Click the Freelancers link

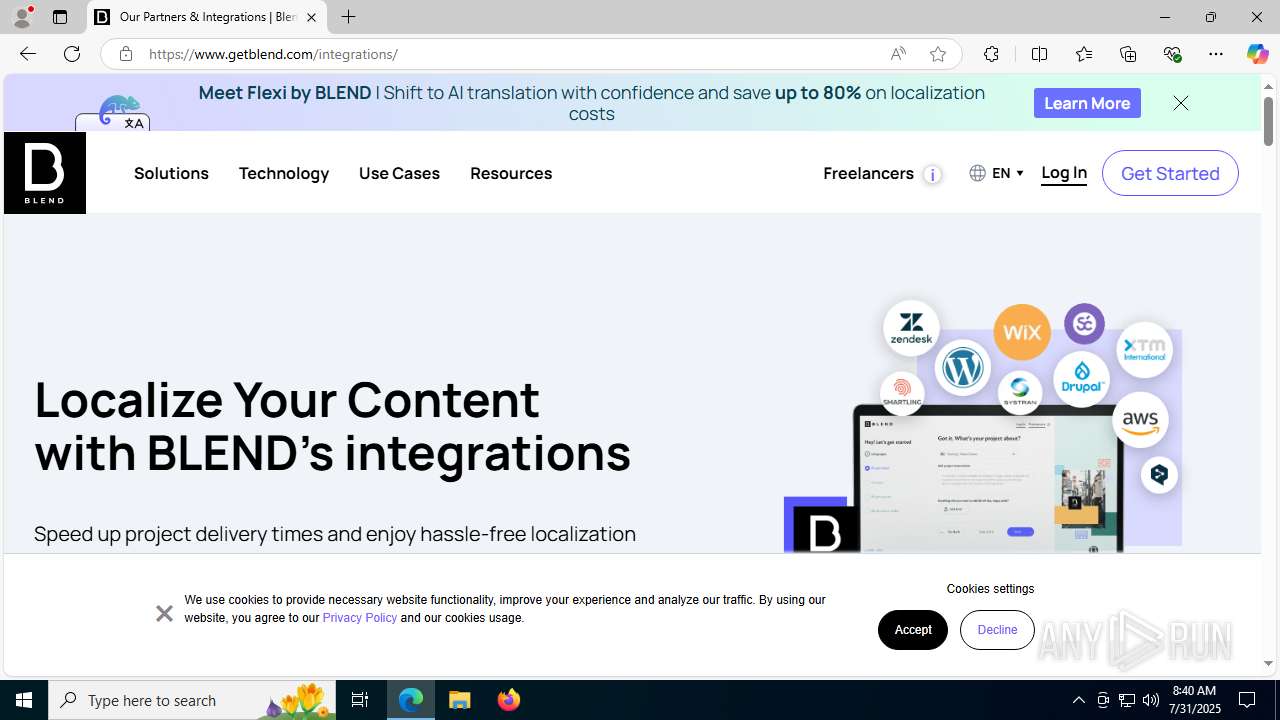pos(868,173)
